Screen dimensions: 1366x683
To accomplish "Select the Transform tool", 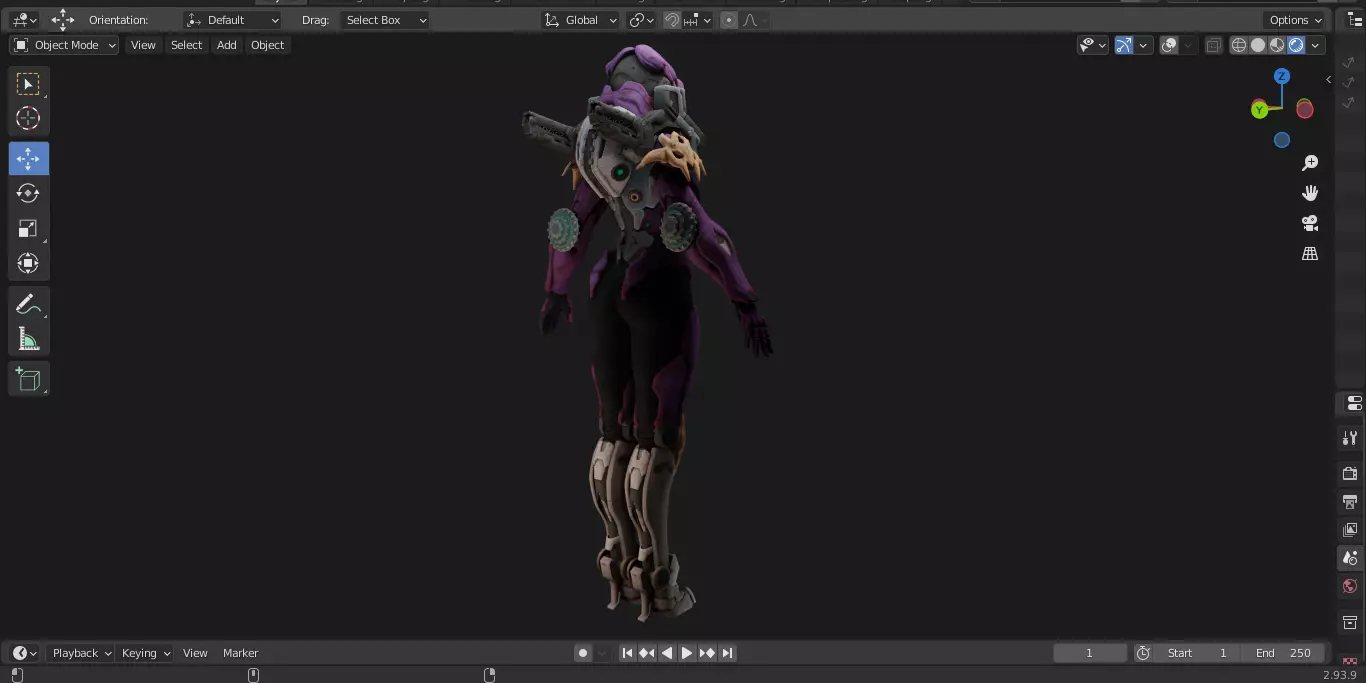I will pyautogui.click(x=28, y=263).
